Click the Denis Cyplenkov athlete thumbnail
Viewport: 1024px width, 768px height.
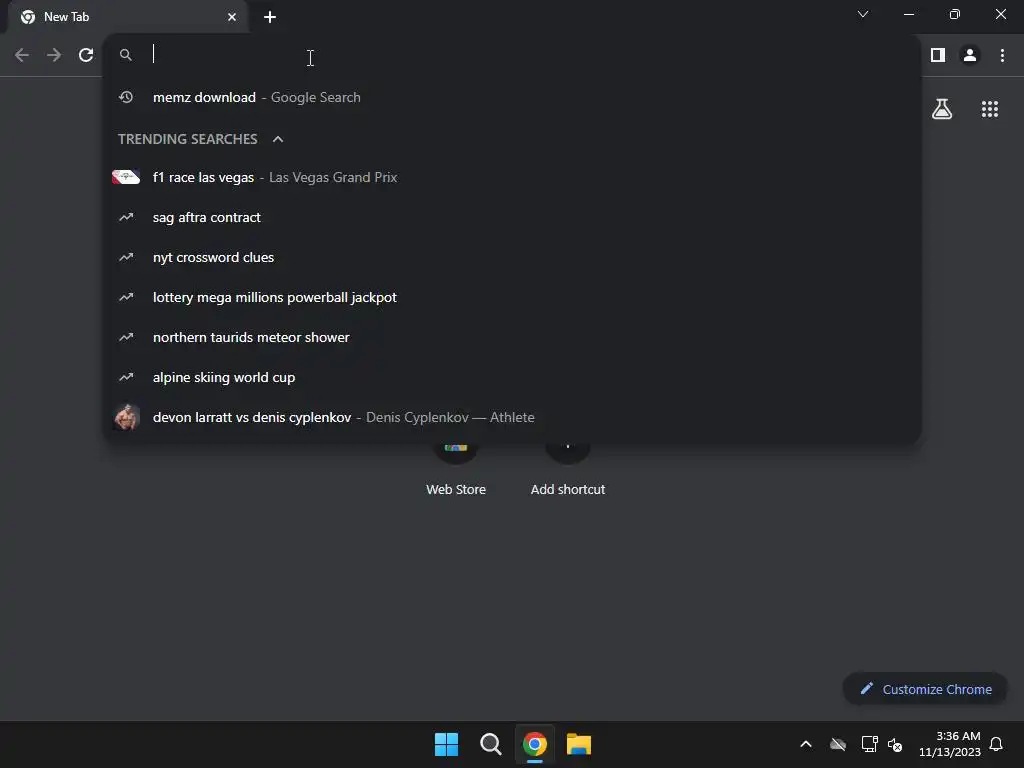(x=126, y=417)
